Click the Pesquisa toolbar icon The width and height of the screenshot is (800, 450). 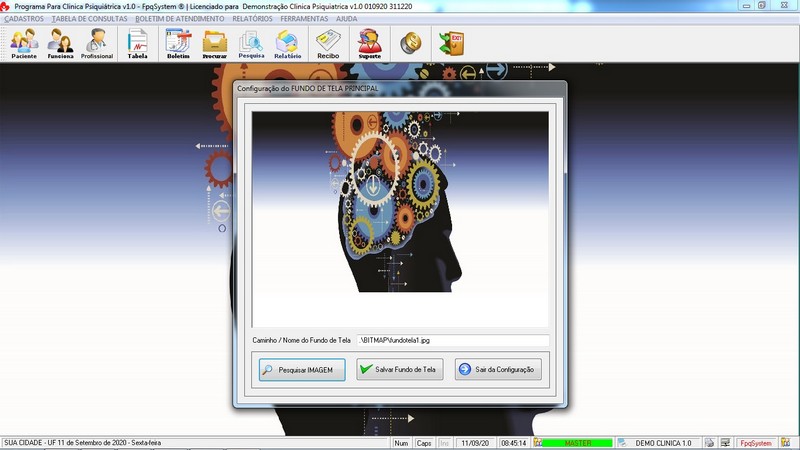point(251,44)
